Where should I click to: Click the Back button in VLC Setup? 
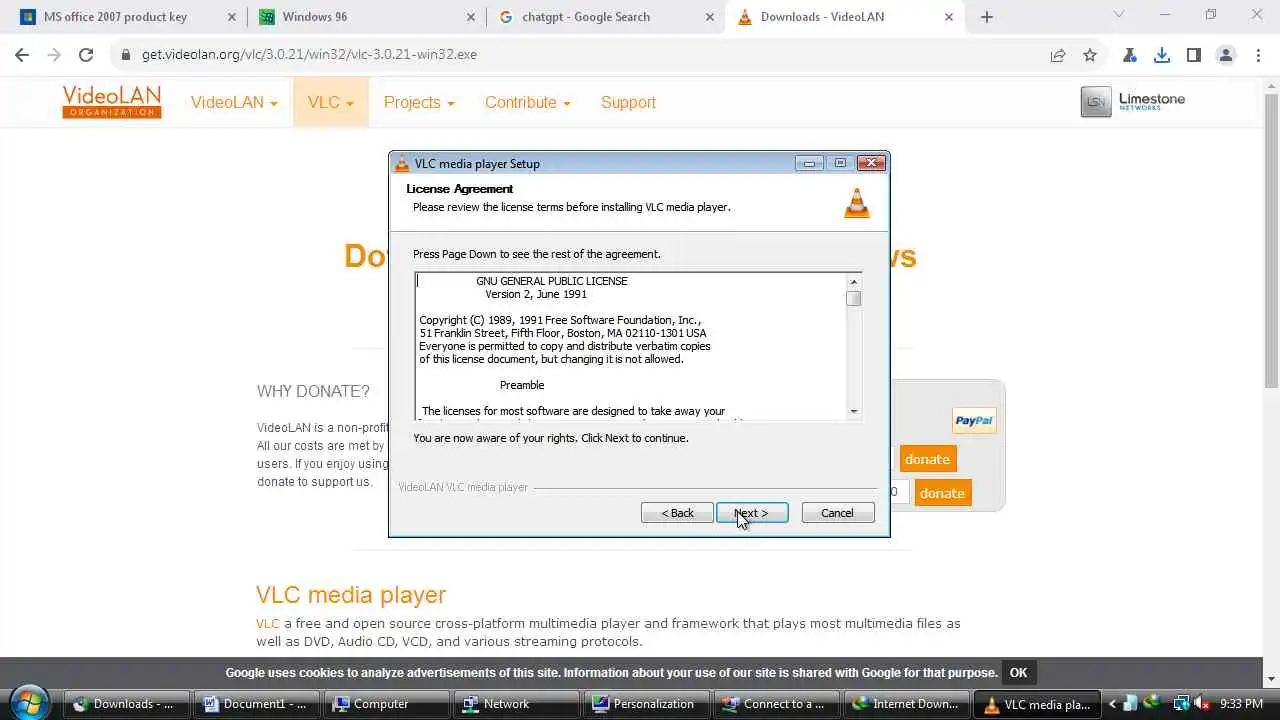(x=677, y=513)
